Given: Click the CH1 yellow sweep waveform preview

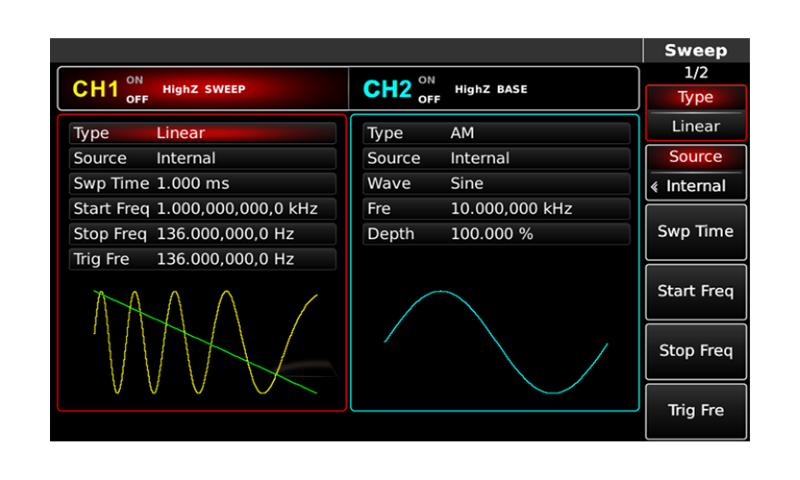Looking at the screenshot, I should coord(204,342).
